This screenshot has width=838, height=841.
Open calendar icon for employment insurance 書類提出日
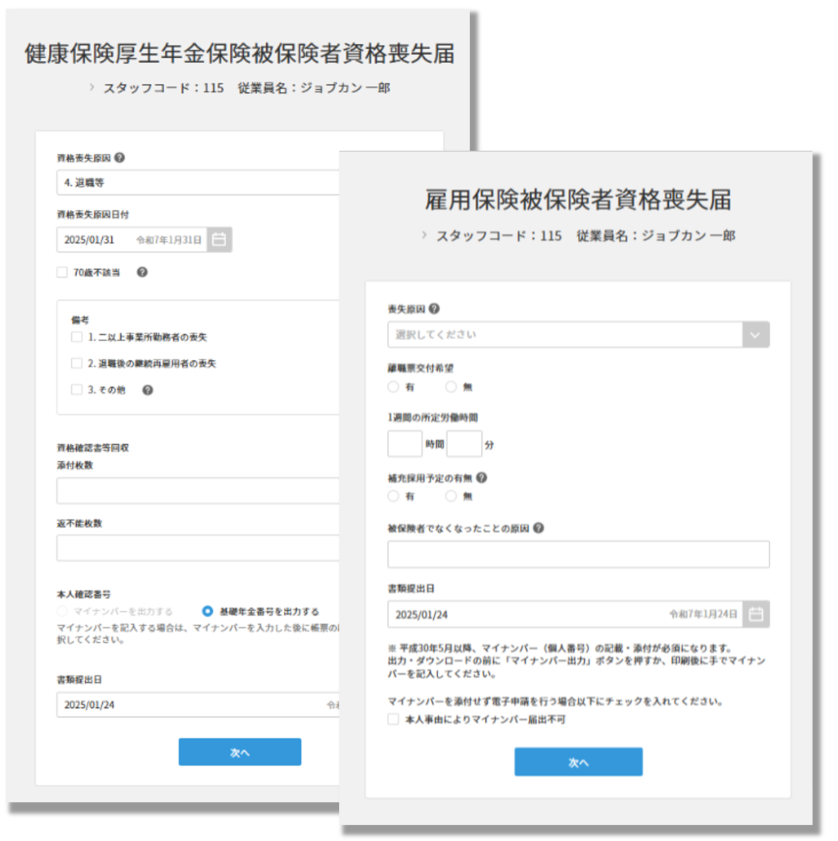pos(756,613)
